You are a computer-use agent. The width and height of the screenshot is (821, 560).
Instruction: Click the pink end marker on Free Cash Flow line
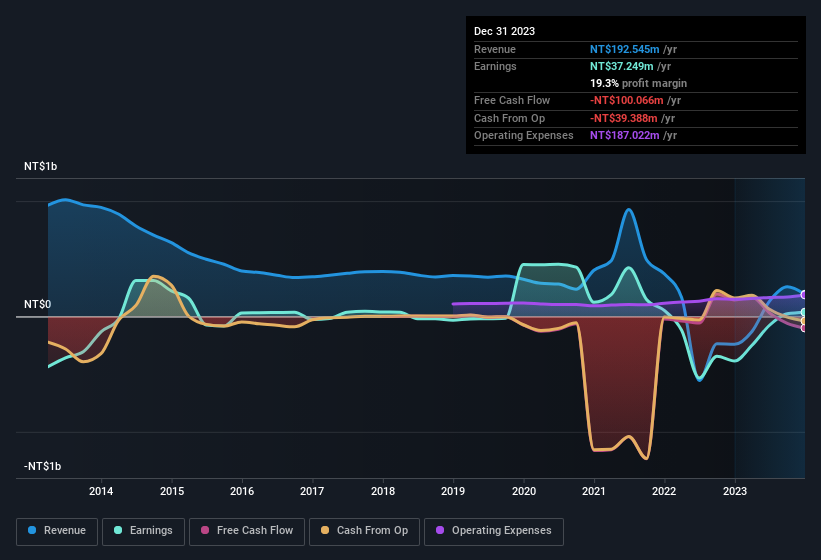[x=804, y=328]
